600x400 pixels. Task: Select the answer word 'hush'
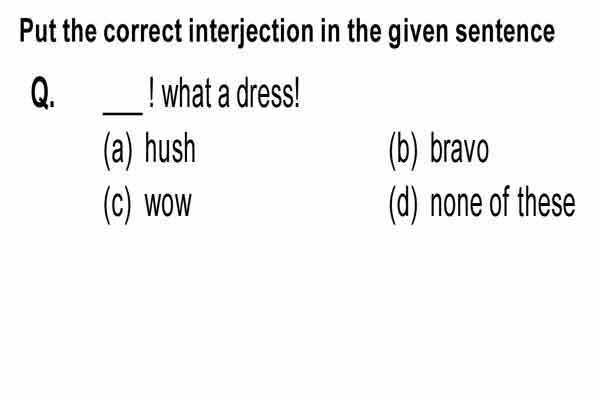170,149
